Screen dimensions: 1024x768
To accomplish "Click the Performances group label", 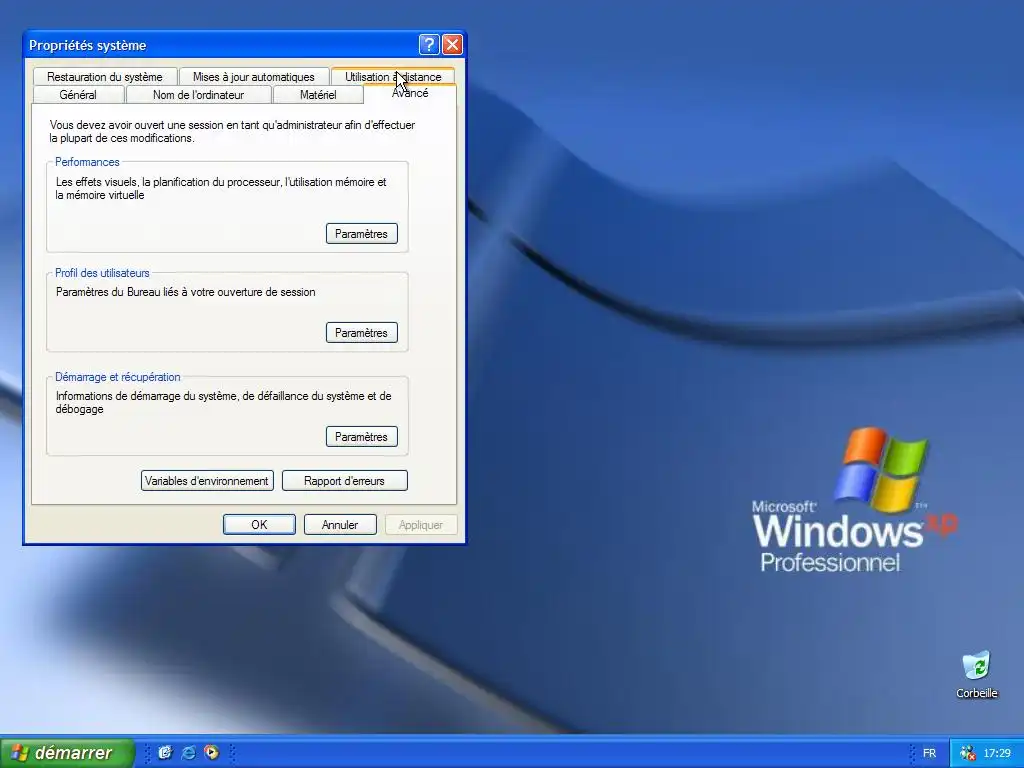I will pos(88,162).
